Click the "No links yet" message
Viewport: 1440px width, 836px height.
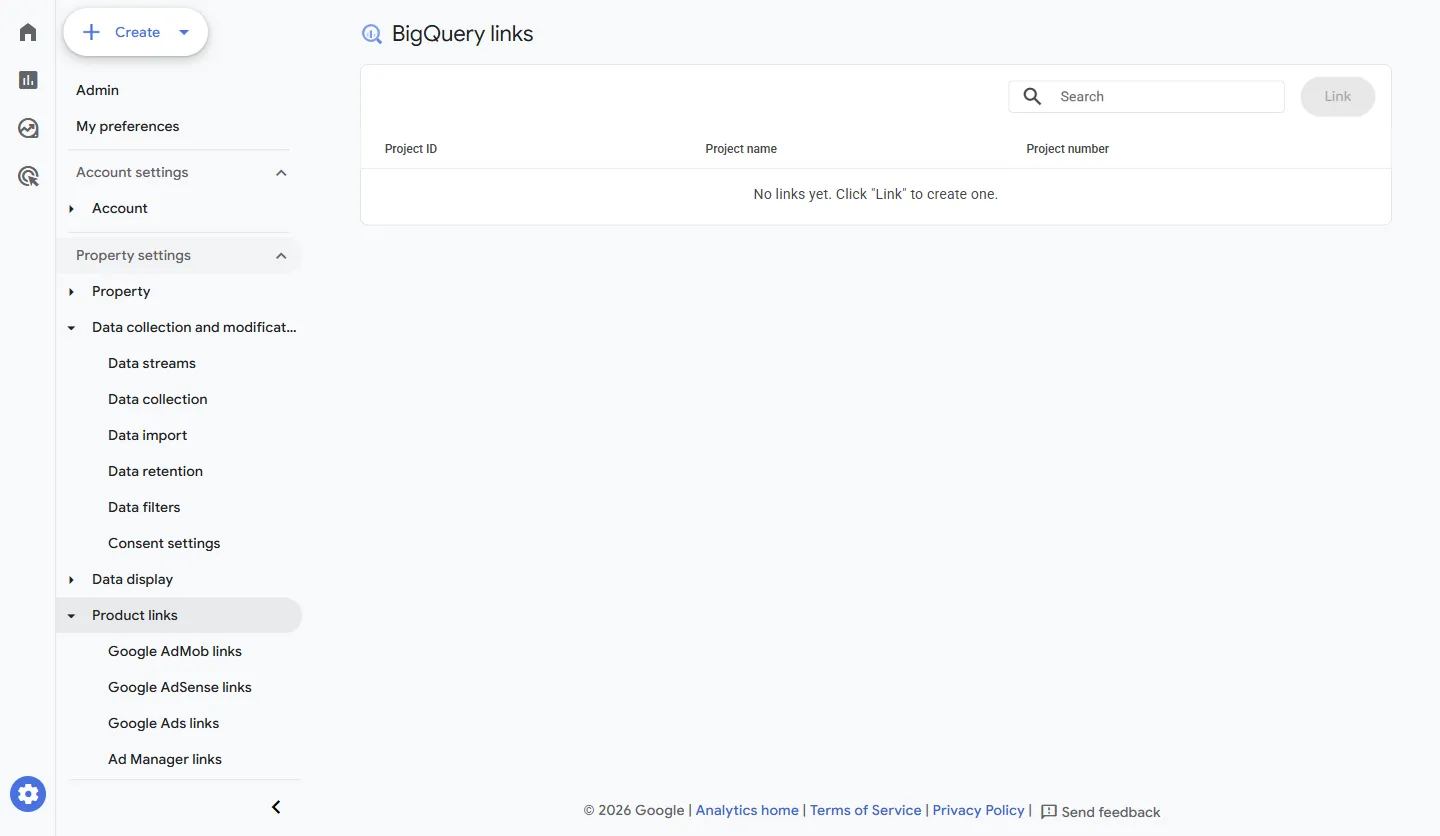pyautogui.click(x=876, y=194)
